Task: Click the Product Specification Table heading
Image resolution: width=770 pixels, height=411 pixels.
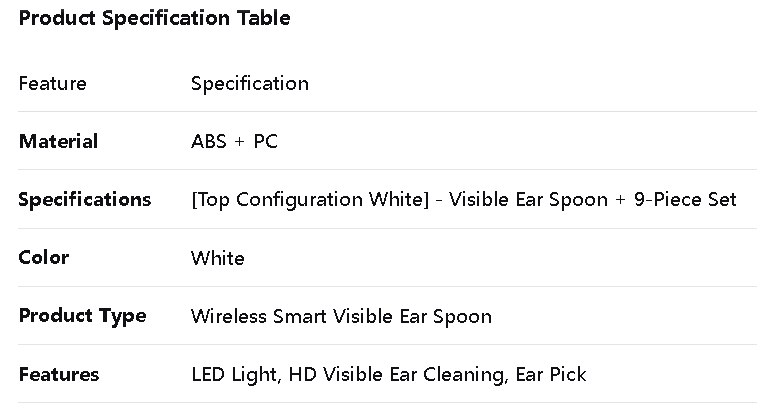Action: coord(154,18)
